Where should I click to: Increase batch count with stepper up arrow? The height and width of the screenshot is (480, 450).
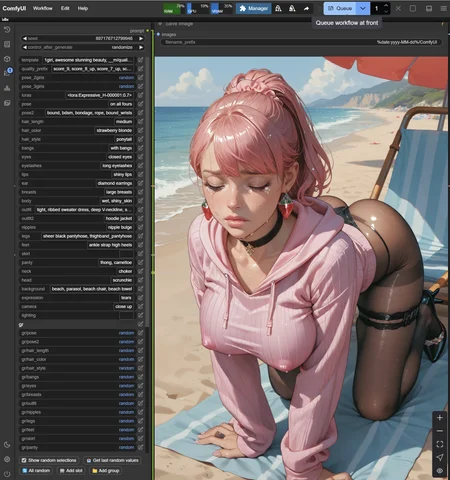pos(386,6)
